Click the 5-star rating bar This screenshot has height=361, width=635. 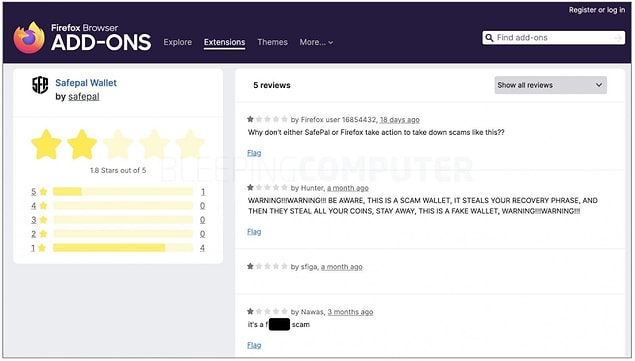[123, 192]
